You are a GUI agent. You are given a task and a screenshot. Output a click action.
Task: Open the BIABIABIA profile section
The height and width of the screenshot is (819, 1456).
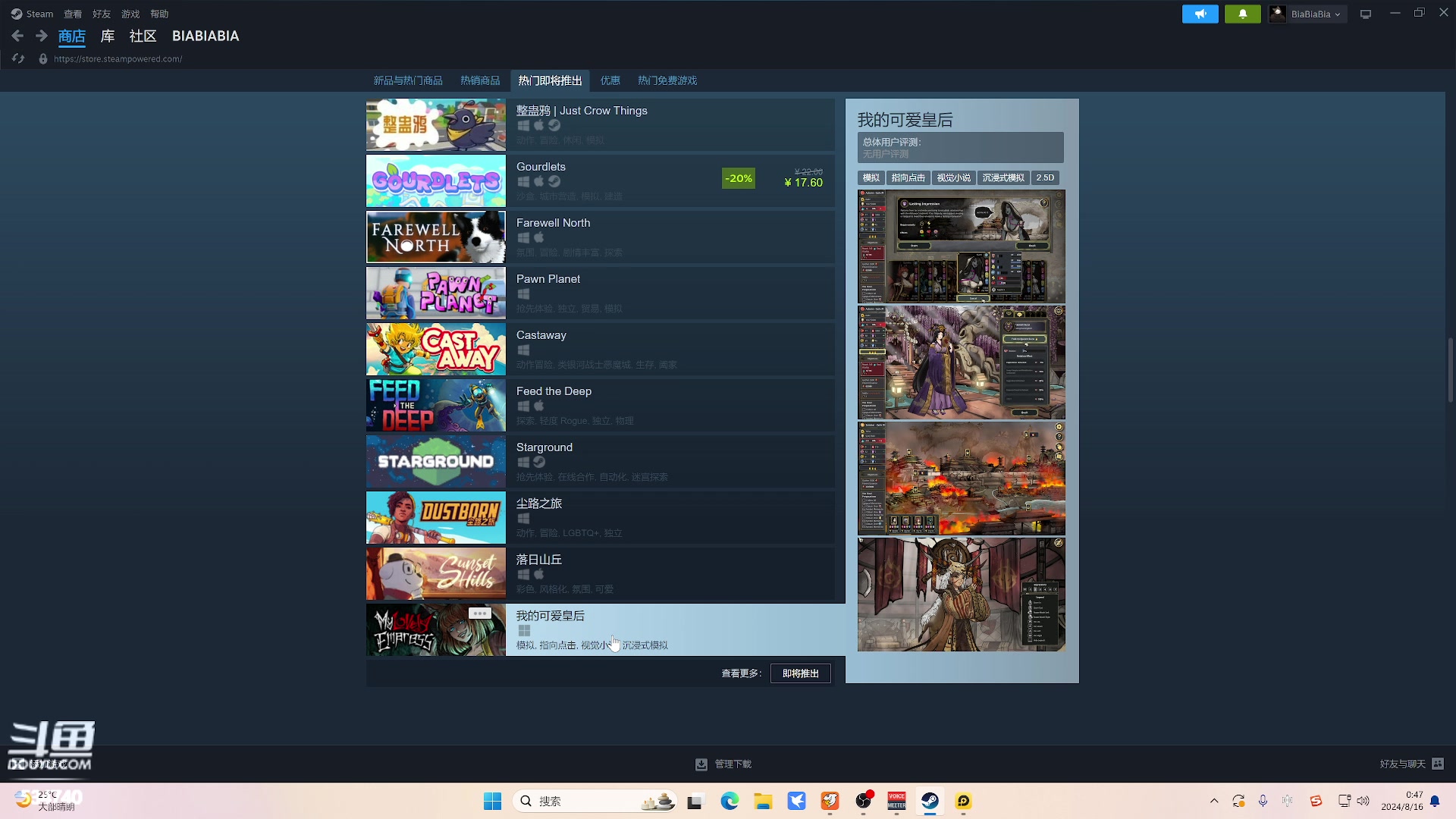tap(206, 36)
